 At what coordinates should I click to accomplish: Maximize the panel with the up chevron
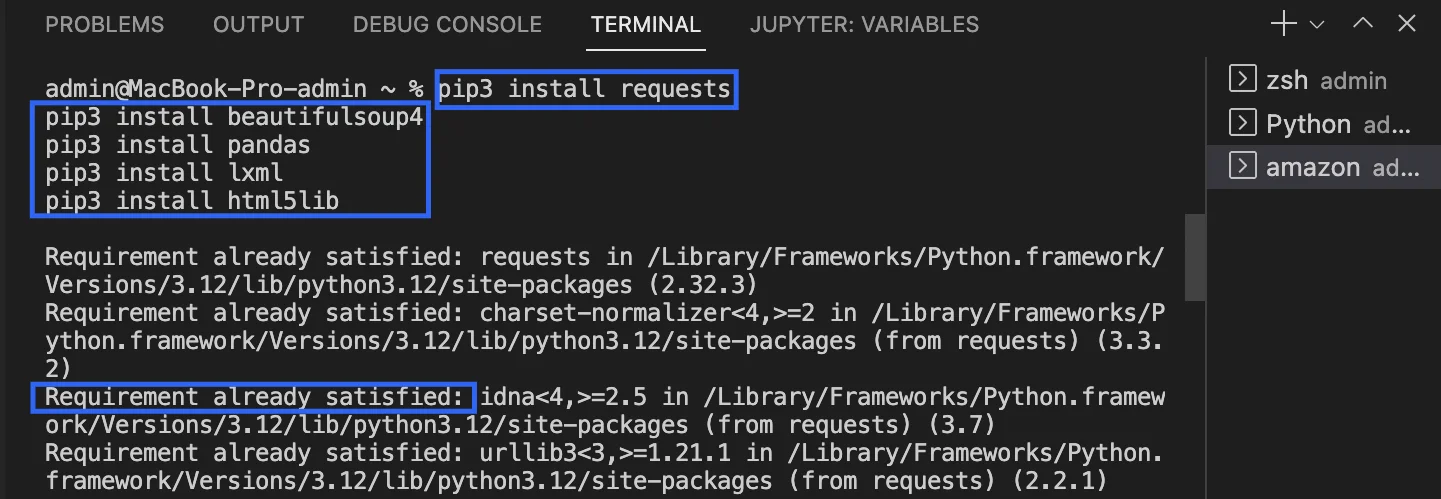1363,24
